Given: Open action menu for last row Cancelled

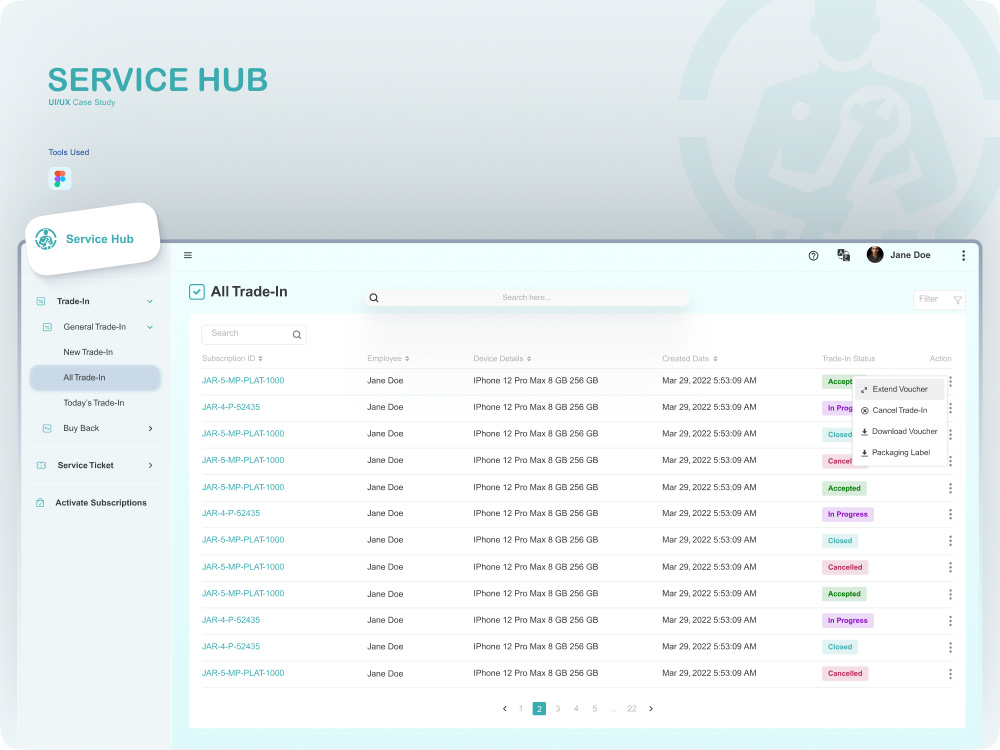Looking at the screenshot, I should pos(950,673).
